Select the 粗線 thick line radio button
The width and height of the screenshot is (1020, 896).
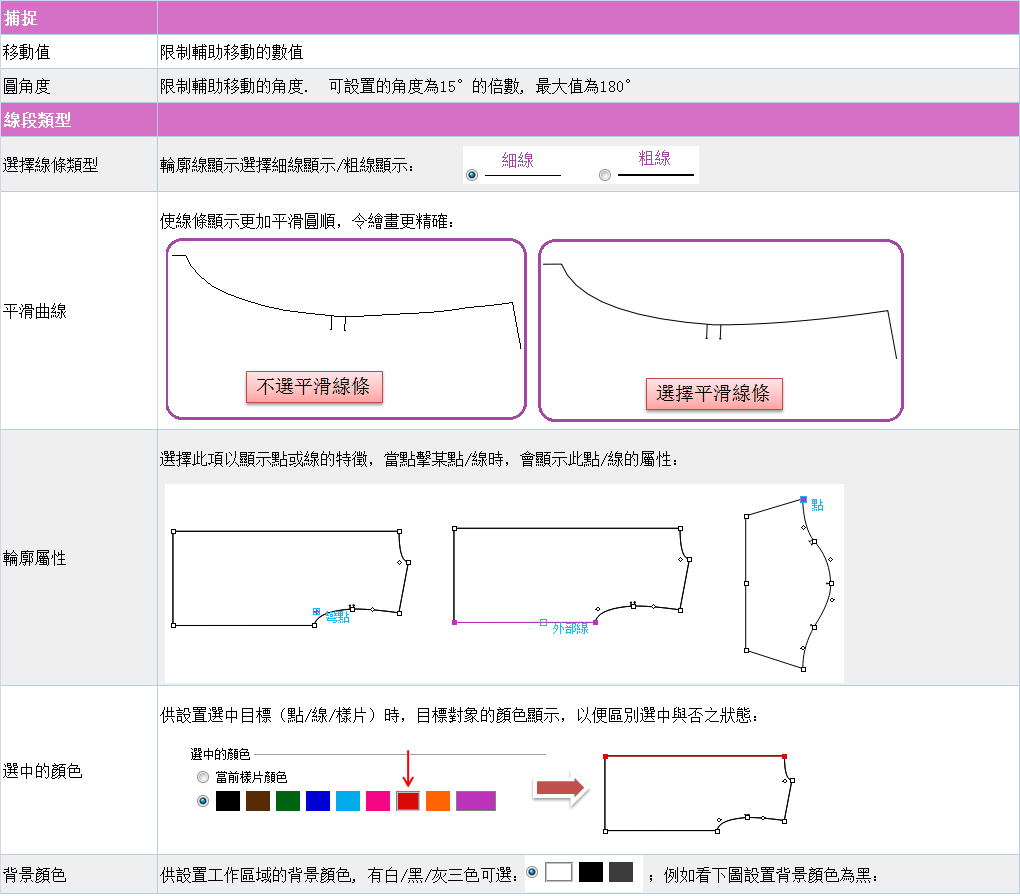[604, 175]
